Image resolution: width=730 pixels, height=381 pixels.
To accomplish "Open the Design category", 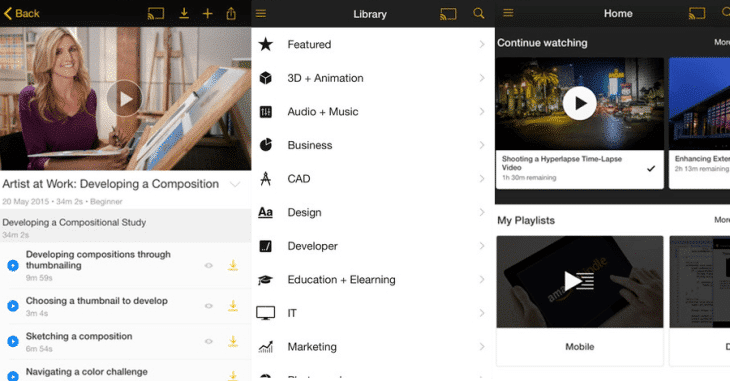I will coord(373,212).
